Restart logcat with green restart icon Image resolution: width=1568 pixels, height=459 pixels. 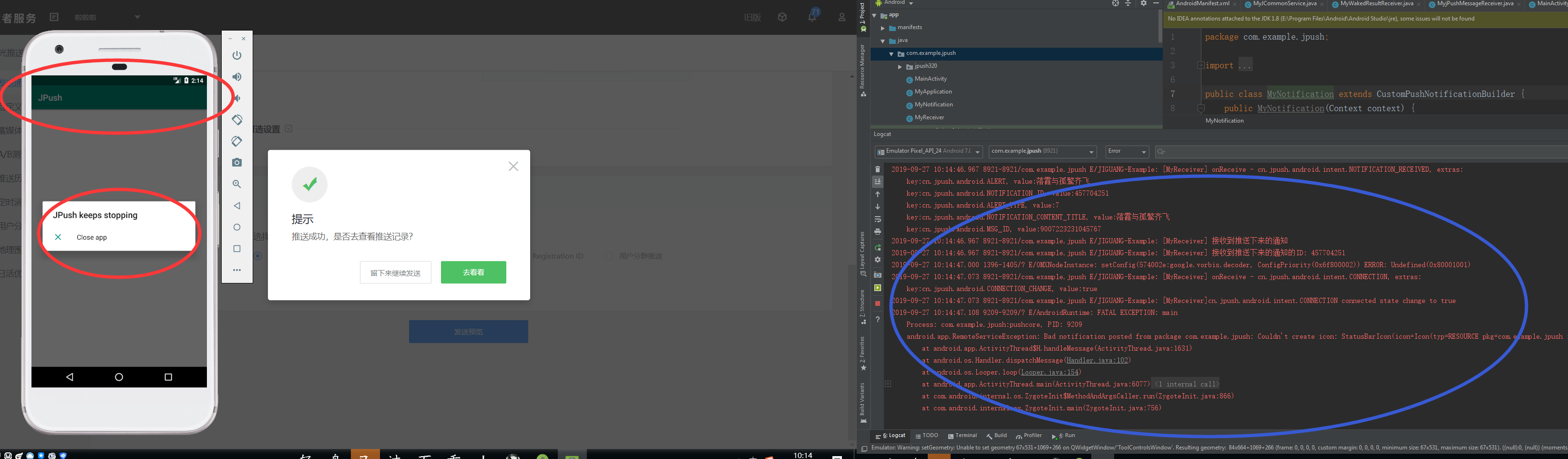(877, 248)
